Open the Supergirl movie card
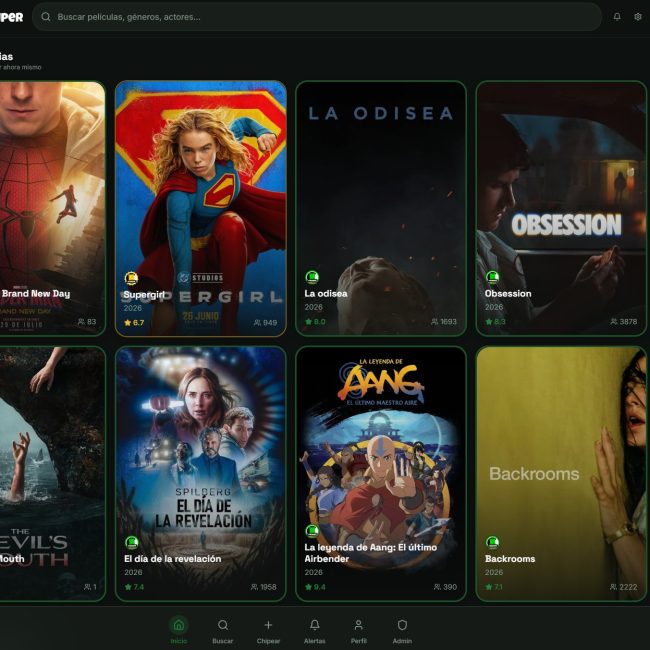This screenshot has height=650, width=650. pos(201,209)
